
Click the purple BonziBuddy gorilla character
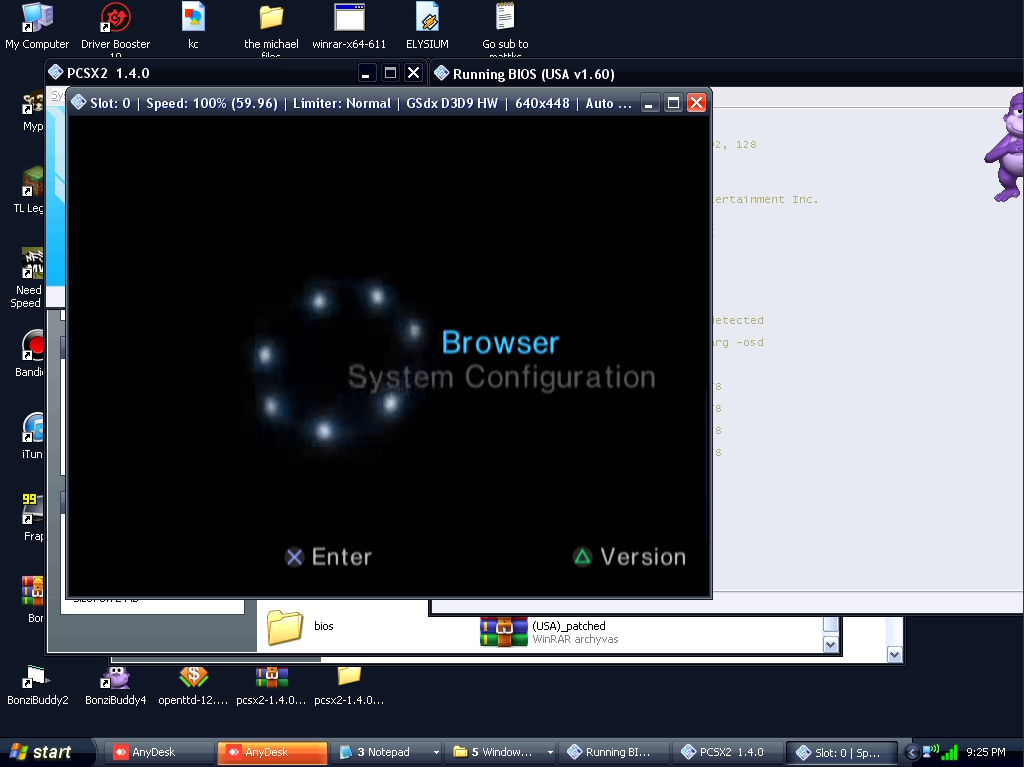1006,147
